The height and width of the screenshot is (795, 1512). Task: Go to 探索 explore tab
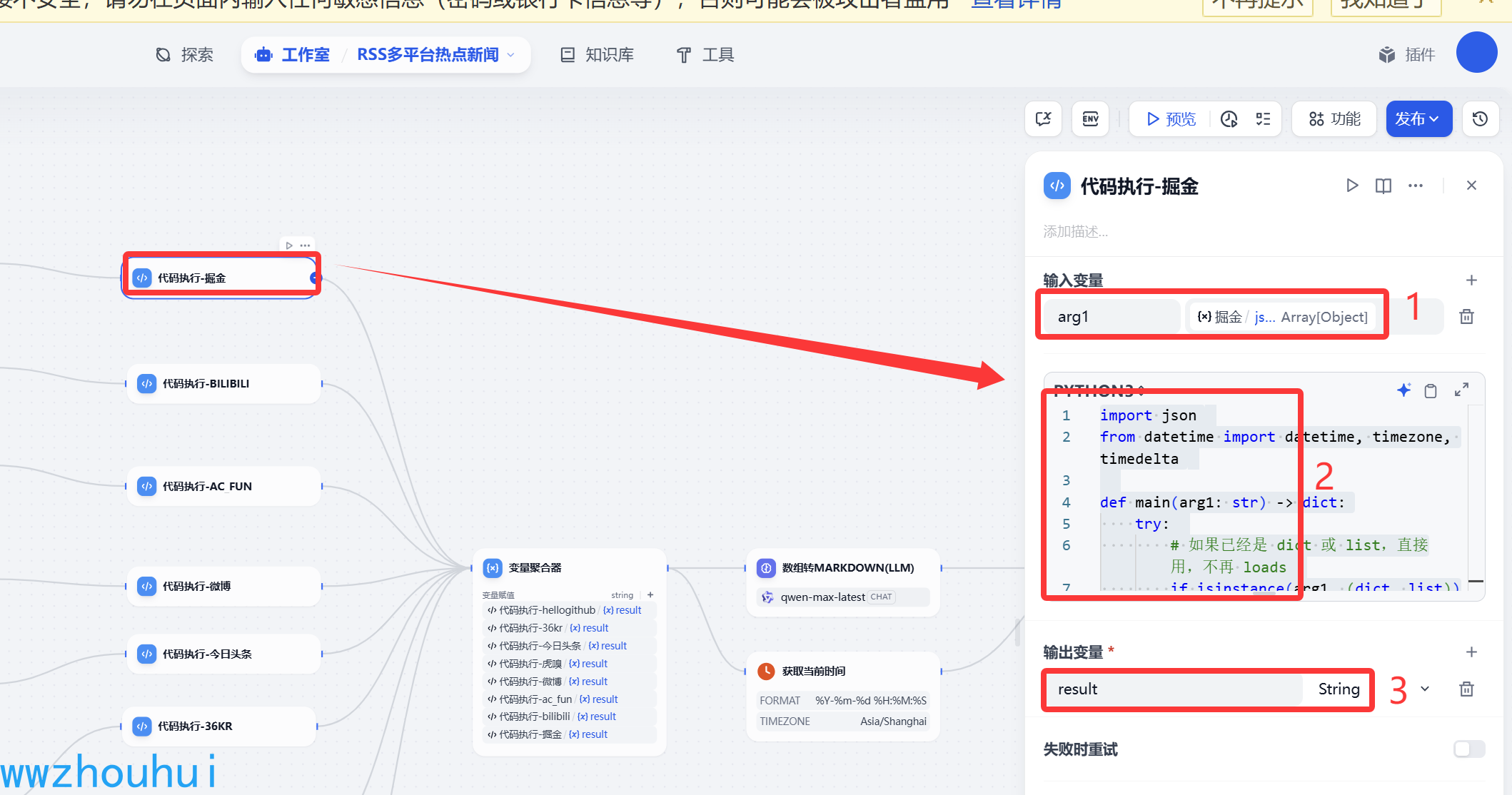[x=184, y=55]
